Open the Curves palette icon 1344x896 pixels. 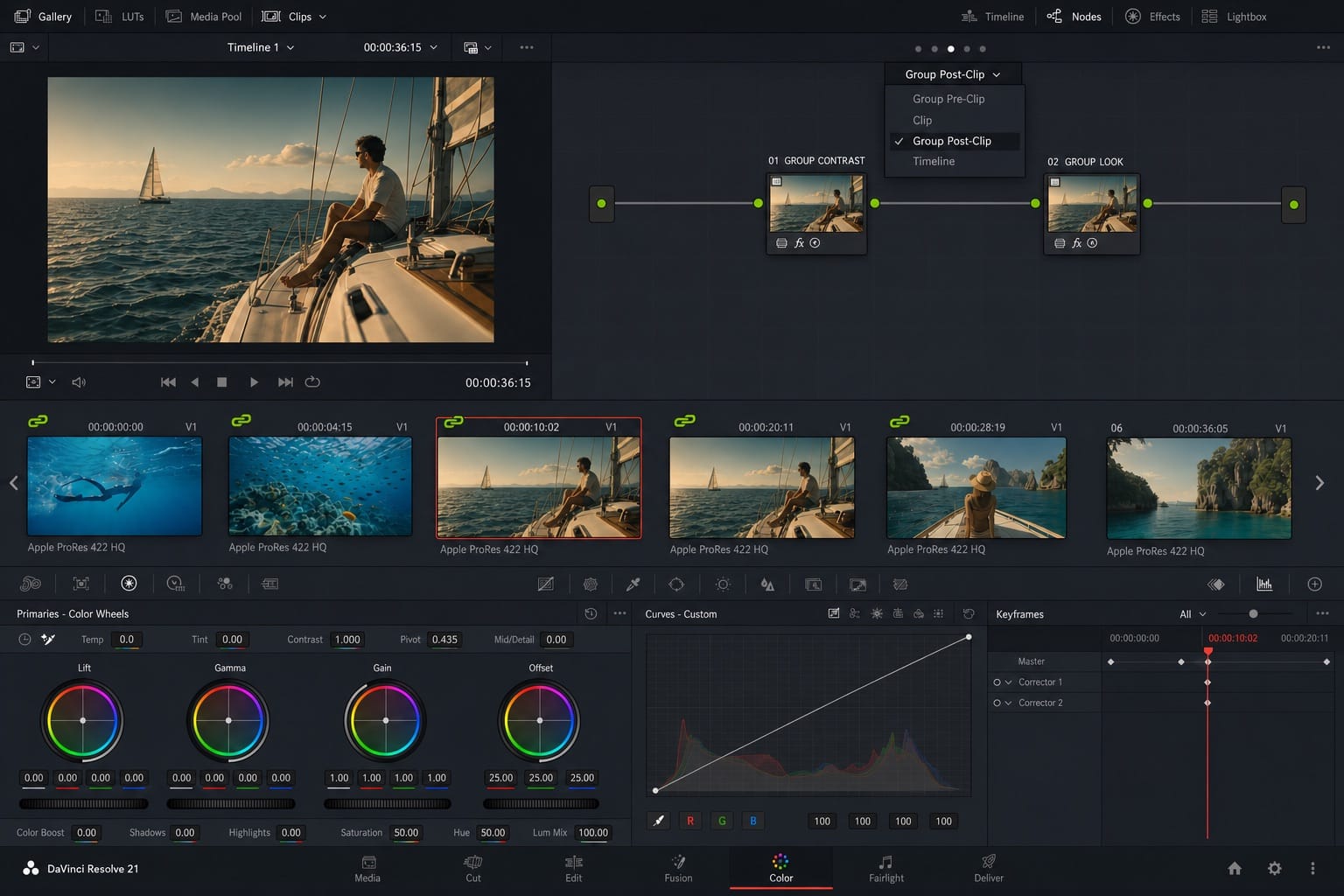tap(545, 584)
